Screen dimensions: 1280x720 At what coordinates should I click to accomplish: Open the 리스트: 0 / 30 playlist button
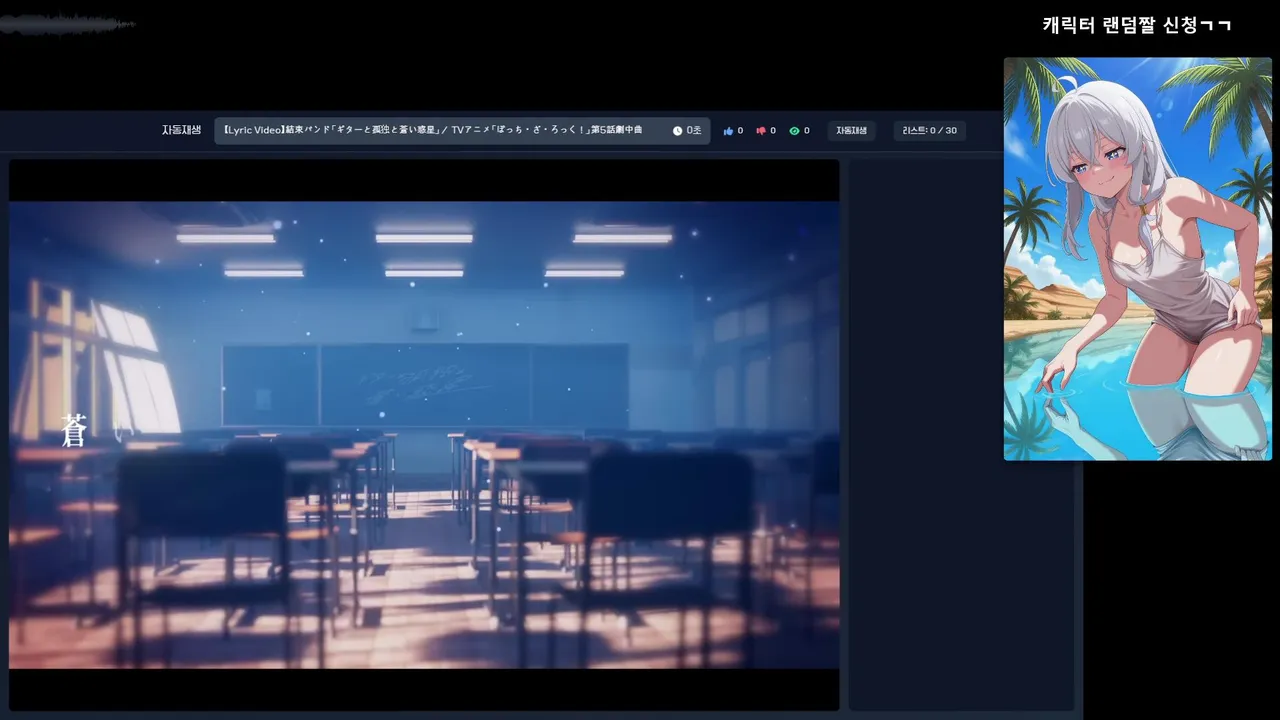pos(930,131)
